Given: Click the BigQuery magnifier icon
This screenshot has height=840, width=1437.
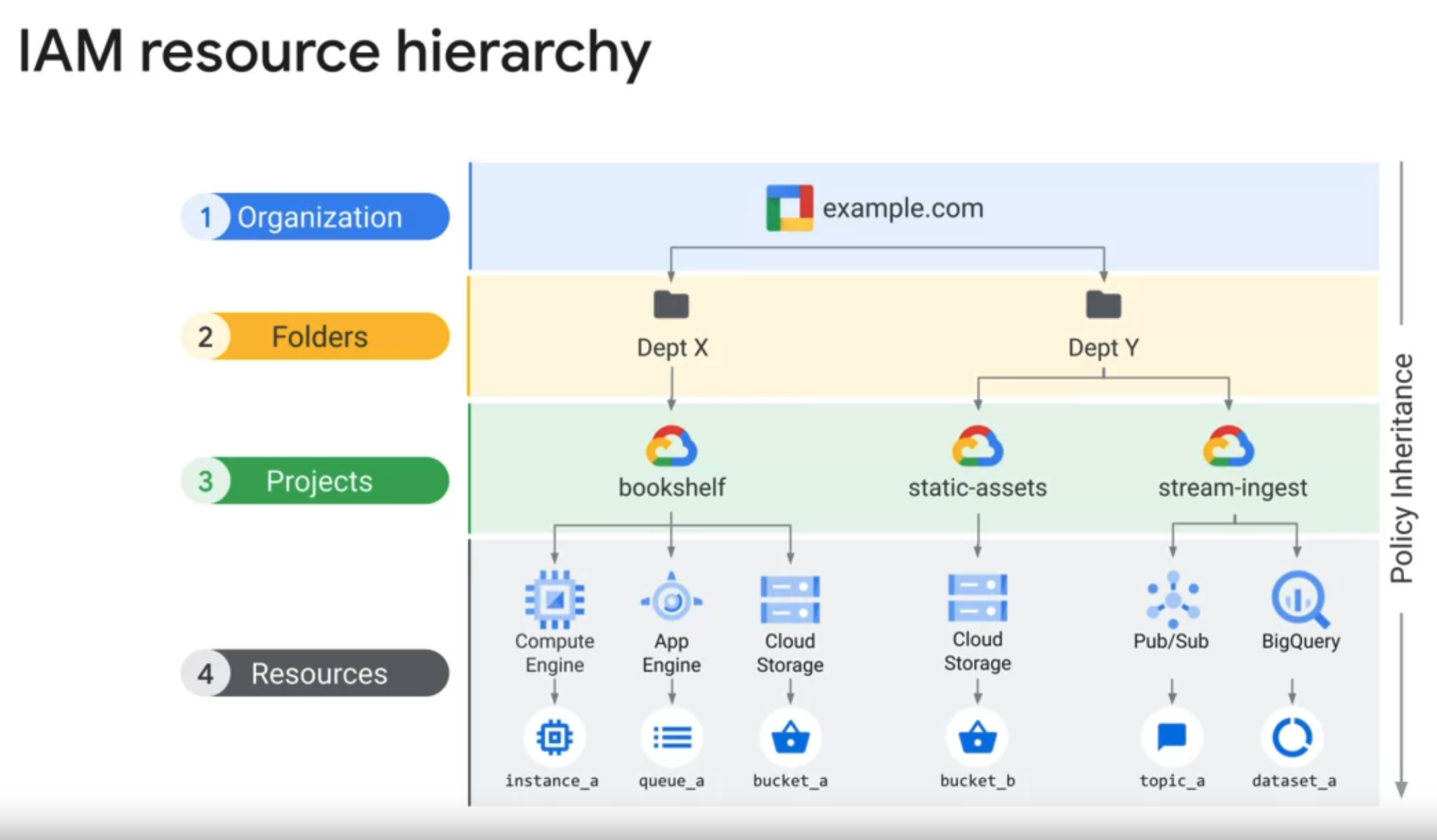Looking at the screenshot, I should pos(1299,599).
